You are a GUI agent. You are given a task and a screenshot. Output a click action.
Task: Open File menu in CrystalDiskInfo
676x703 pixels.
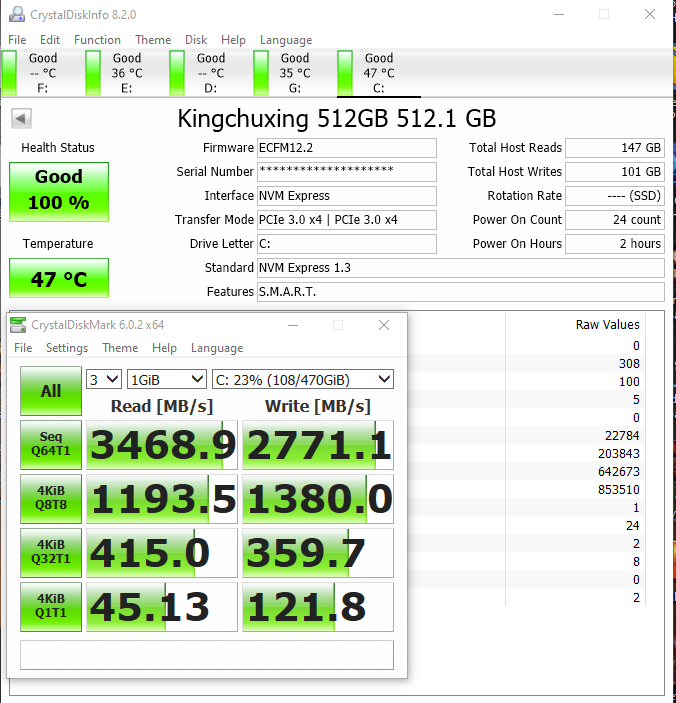tap(17, 40)
